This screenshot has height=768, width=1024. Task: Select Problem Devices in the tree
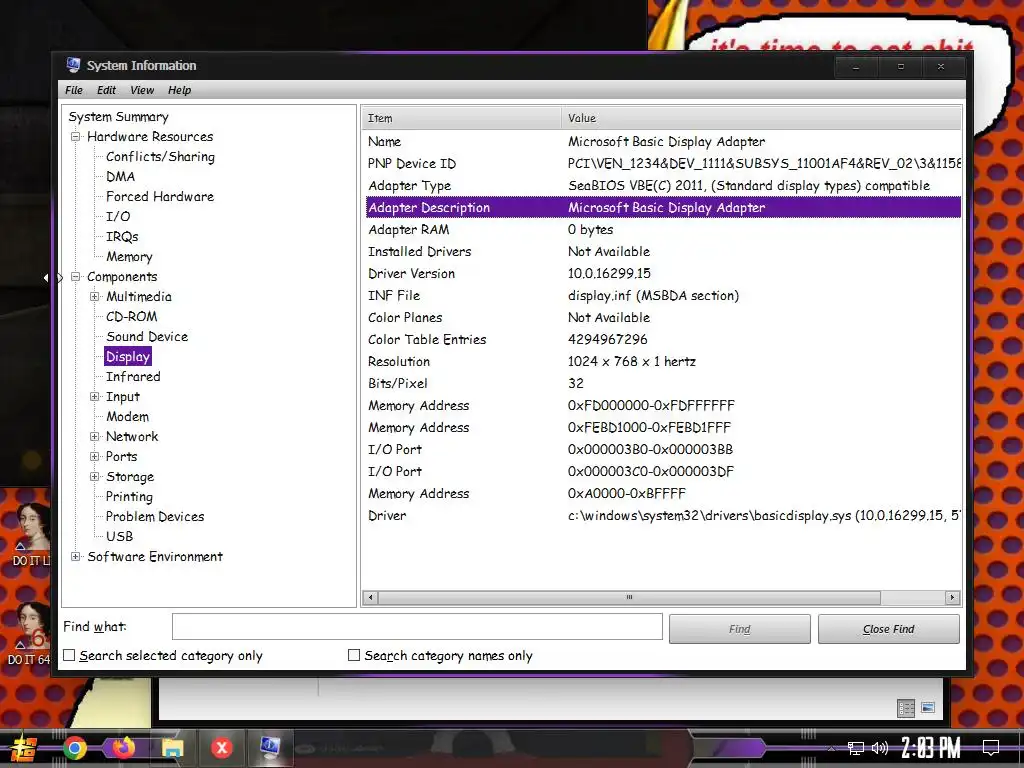point(155,517)
